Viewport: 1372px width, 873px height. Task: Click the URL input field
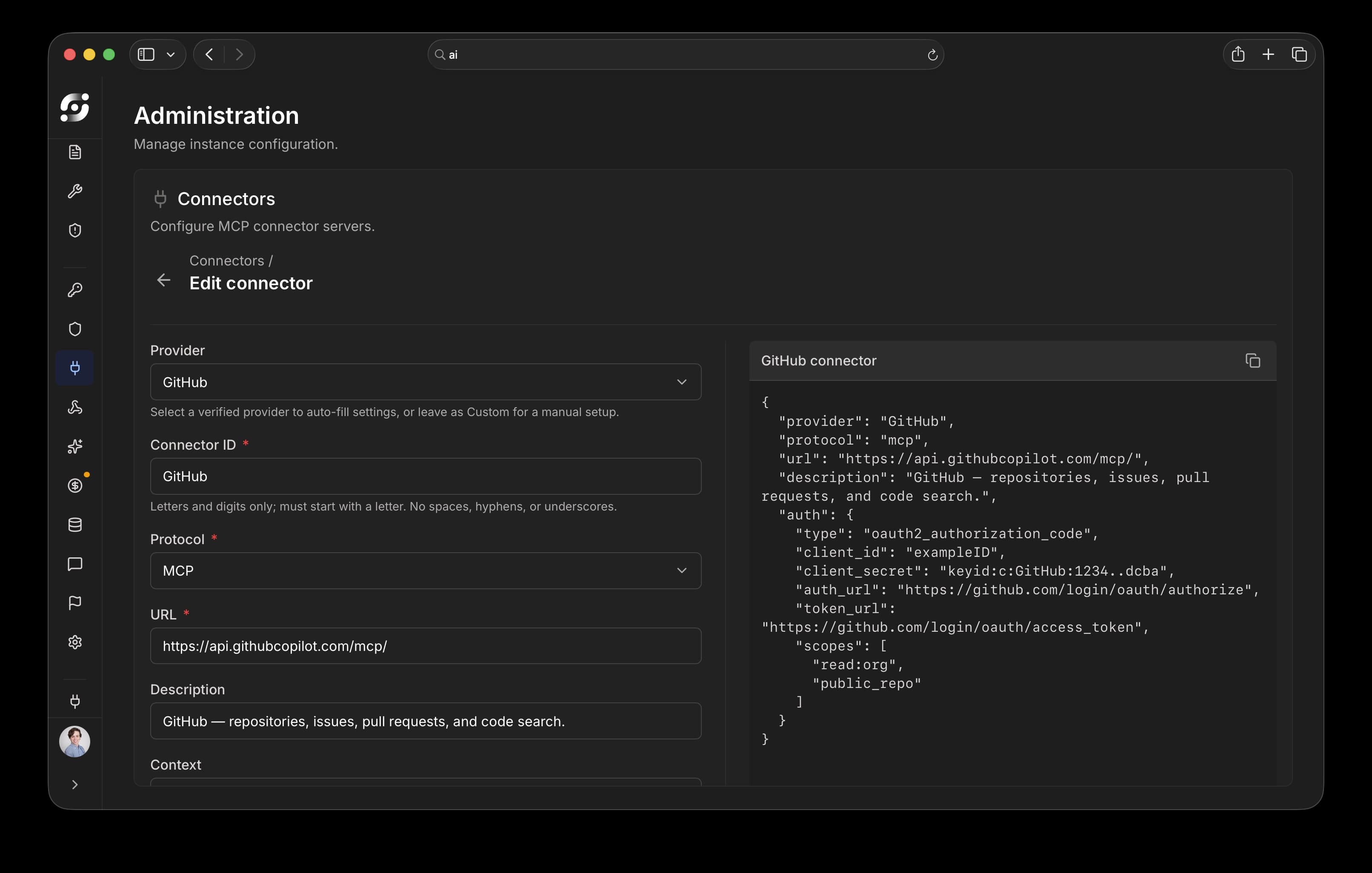426,646
